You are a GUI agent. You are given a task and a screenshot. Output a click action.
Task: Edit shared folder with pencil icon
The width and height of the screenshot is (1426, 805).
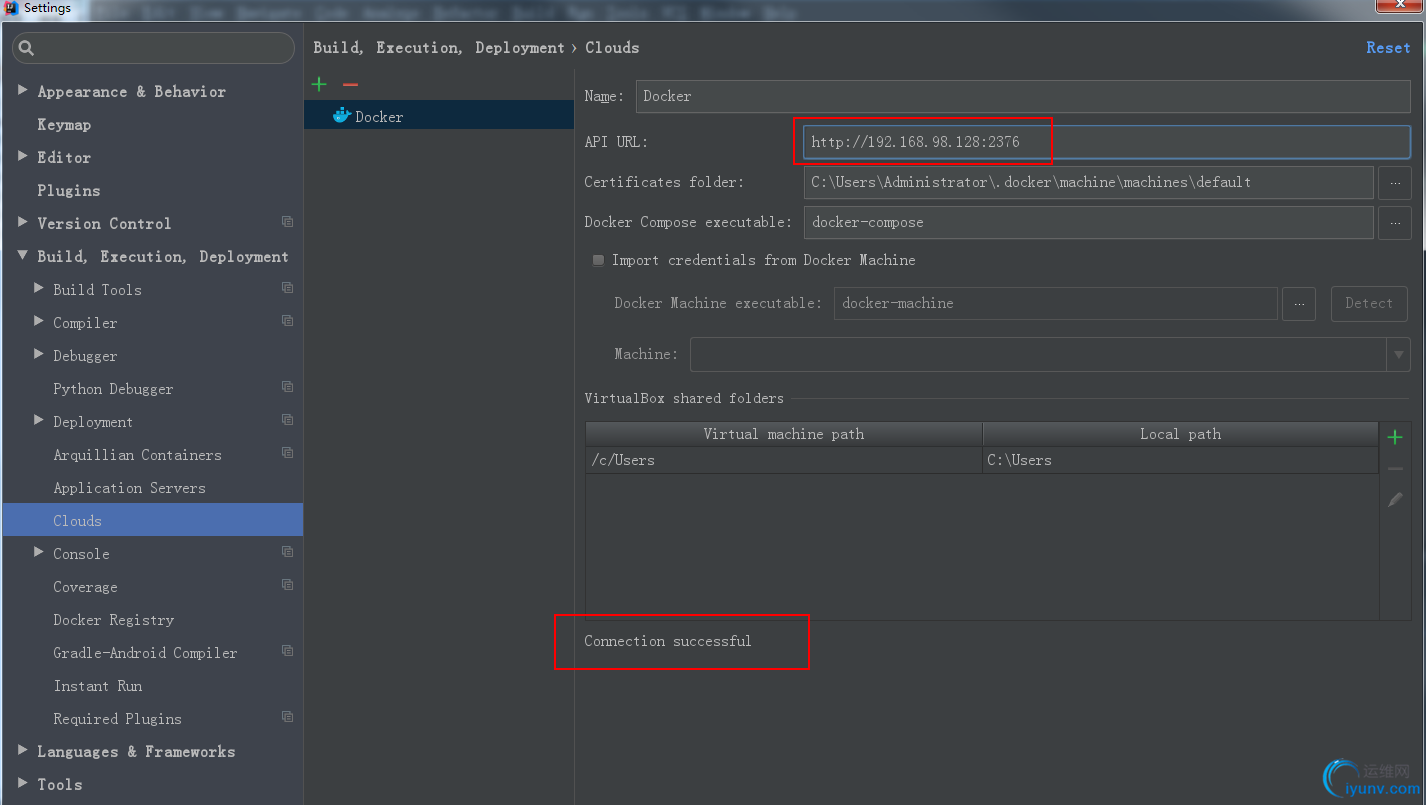tap(1395, 499)
